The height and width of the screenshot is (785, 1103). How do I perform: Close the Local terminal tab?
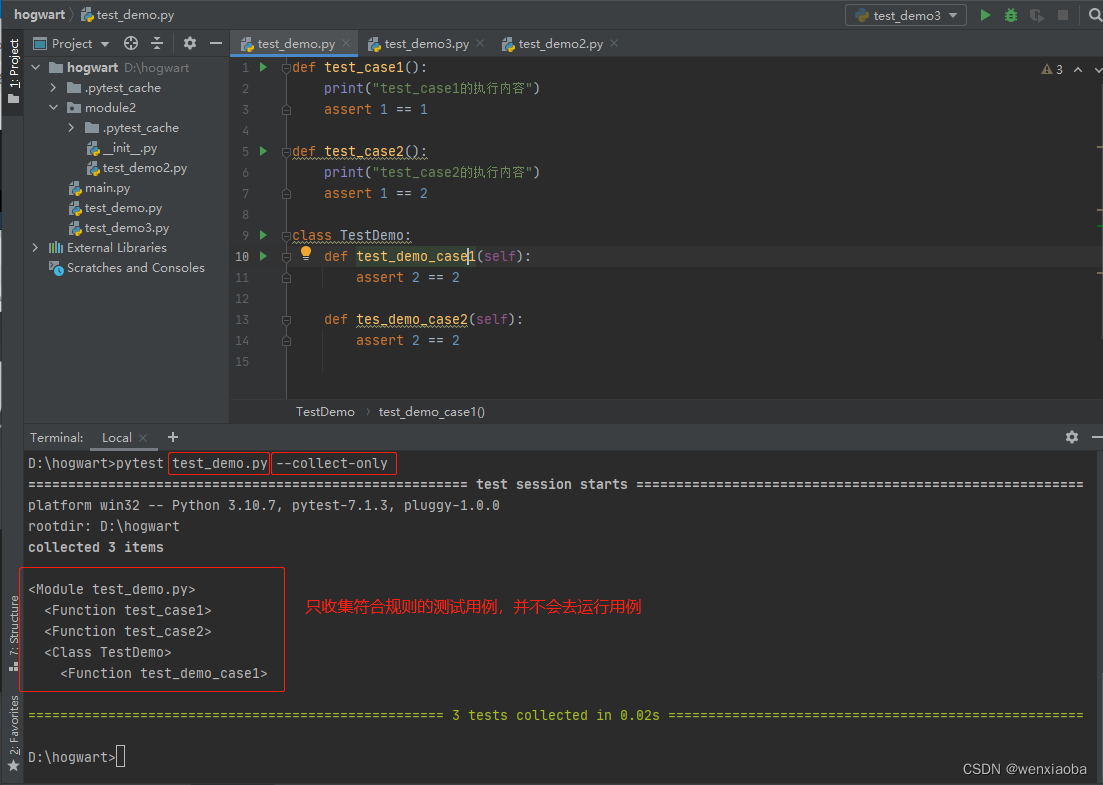(x=143, y=438)
